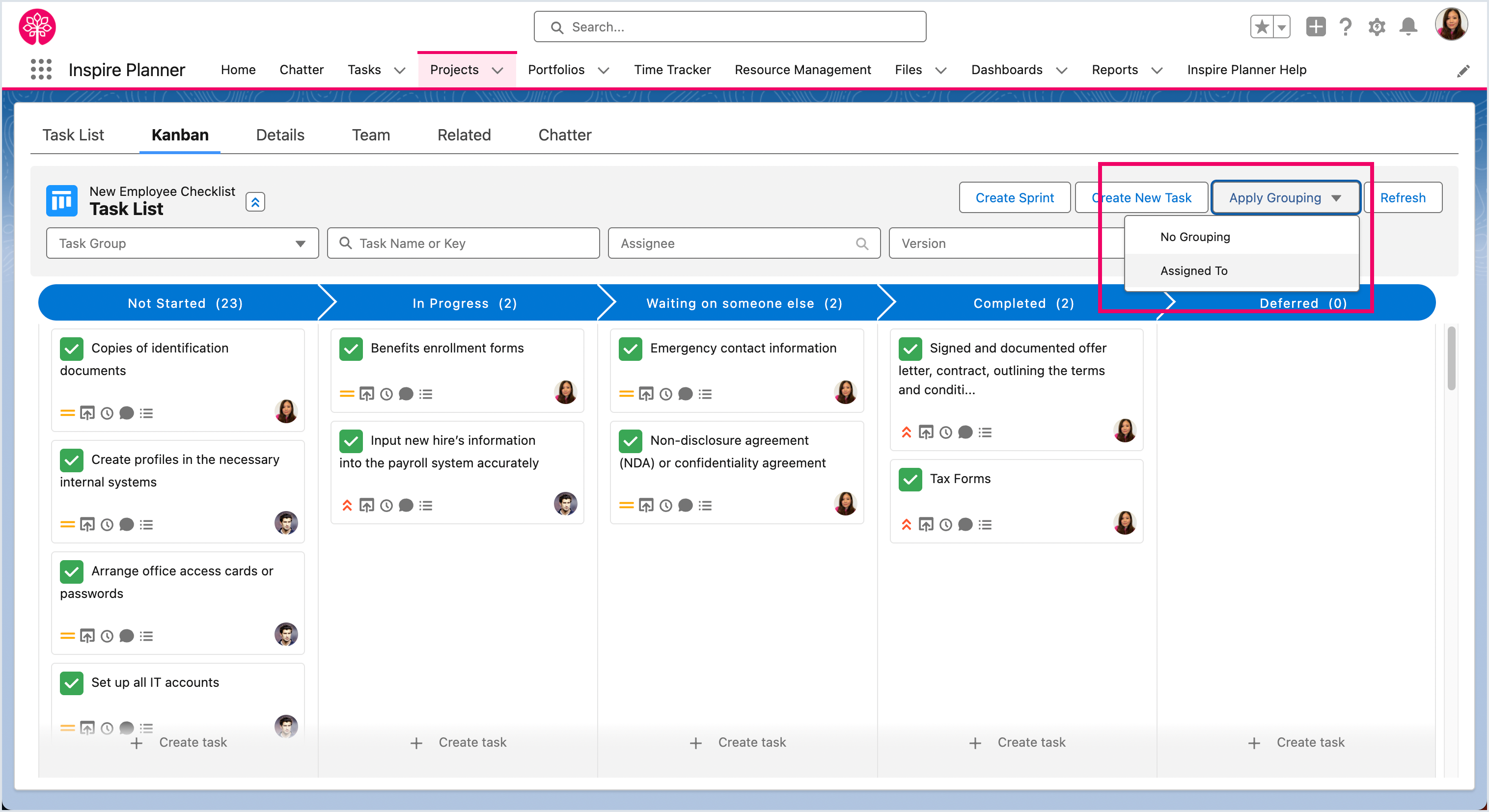Click assignee avatar on Input new hire's information card
This screenshot has width=1489, height=812.
(565, 503)
